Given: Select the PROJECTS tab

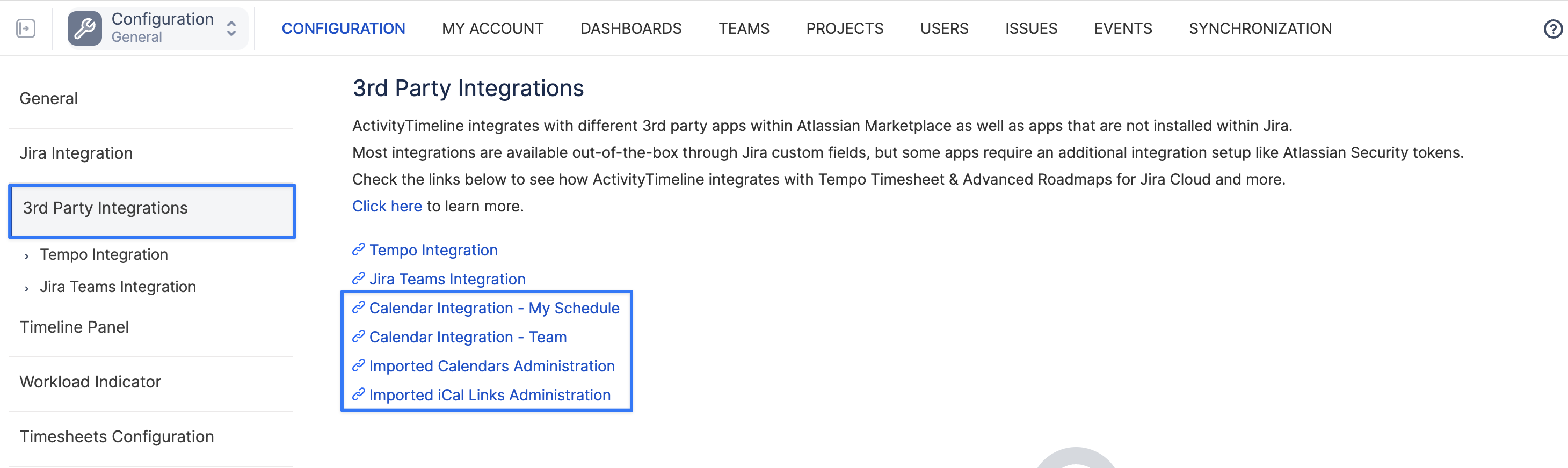Looking at the screenshot, I should point(844,28).
